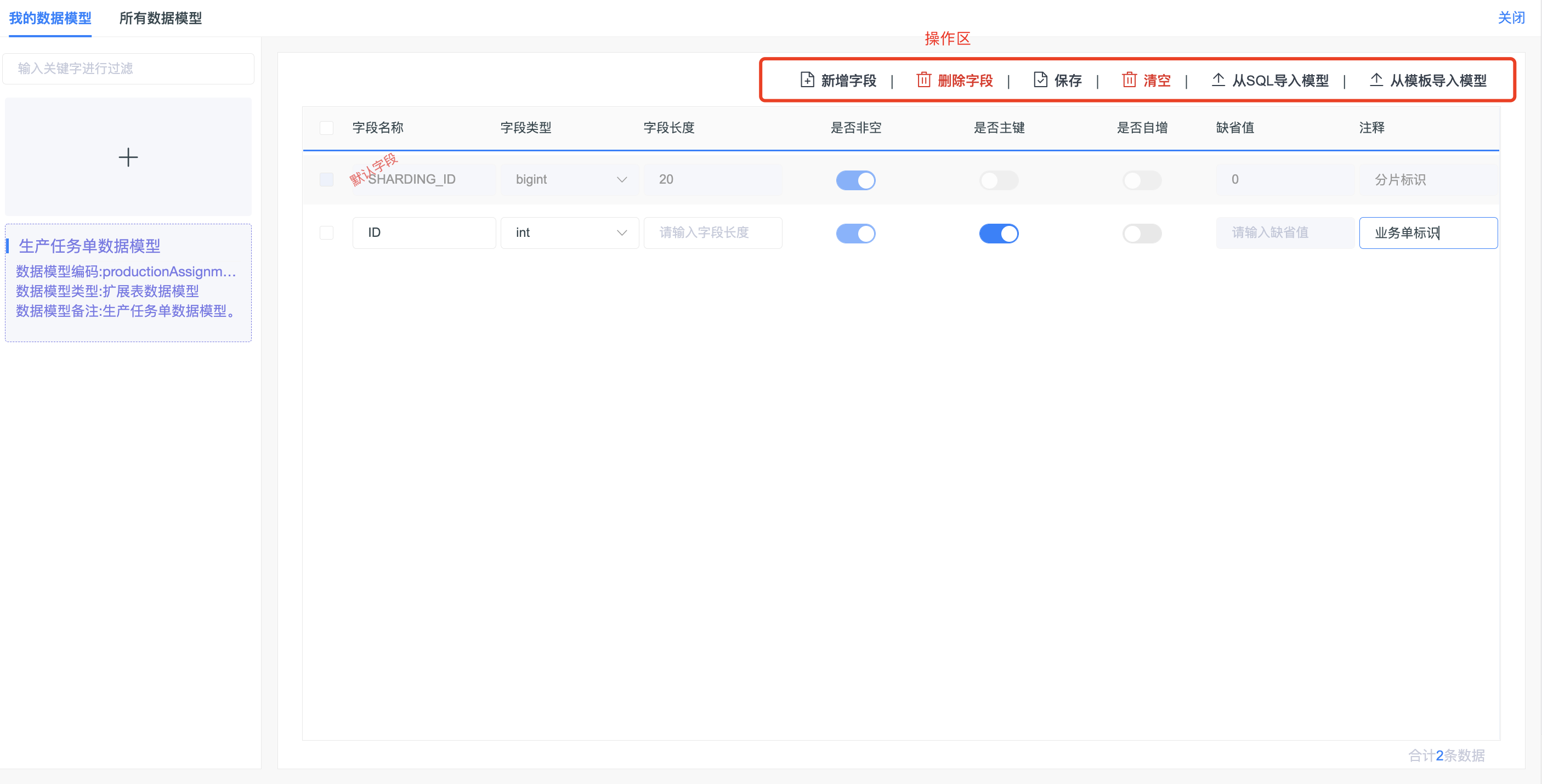This screenshot has height=784, width=1542.
Task: Switch to 所有数据模型 tab
Action: (x=161, y=18)
